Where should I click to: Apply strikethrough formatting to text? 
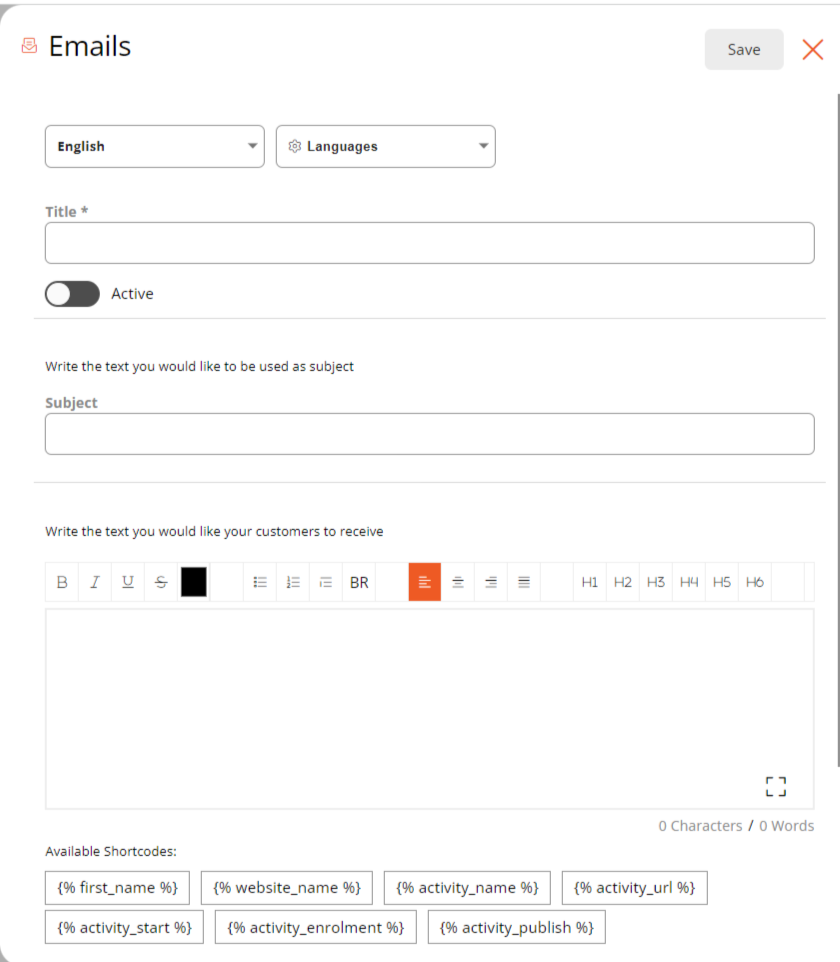pyautogui.click(x=161, y=582)
